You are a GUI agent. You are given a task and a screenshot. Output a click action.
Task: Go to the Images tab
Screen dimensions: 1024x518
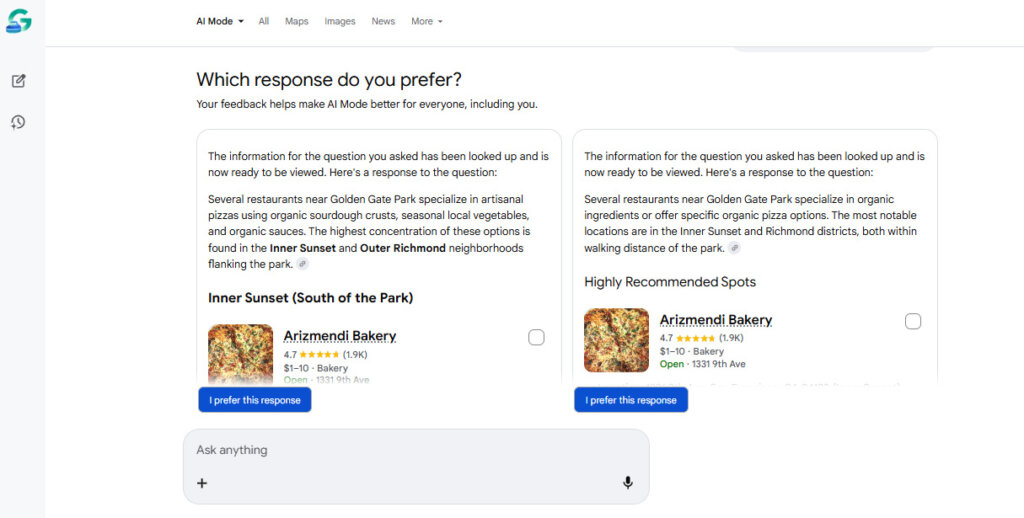pos(340,21)
